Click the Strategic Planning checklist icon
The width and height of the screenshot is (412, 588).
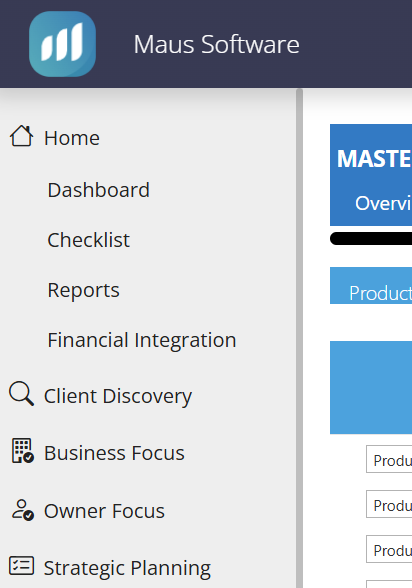tap(21, 566)
